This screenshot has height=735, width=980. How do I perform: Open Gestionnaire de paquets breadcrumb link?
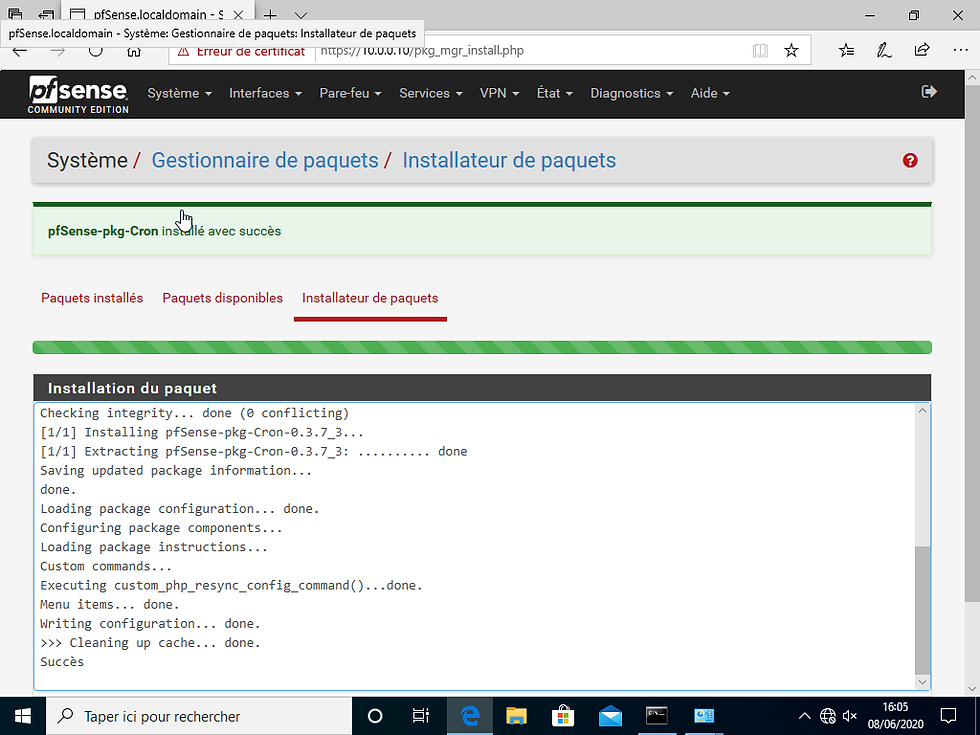pos(265,161)
